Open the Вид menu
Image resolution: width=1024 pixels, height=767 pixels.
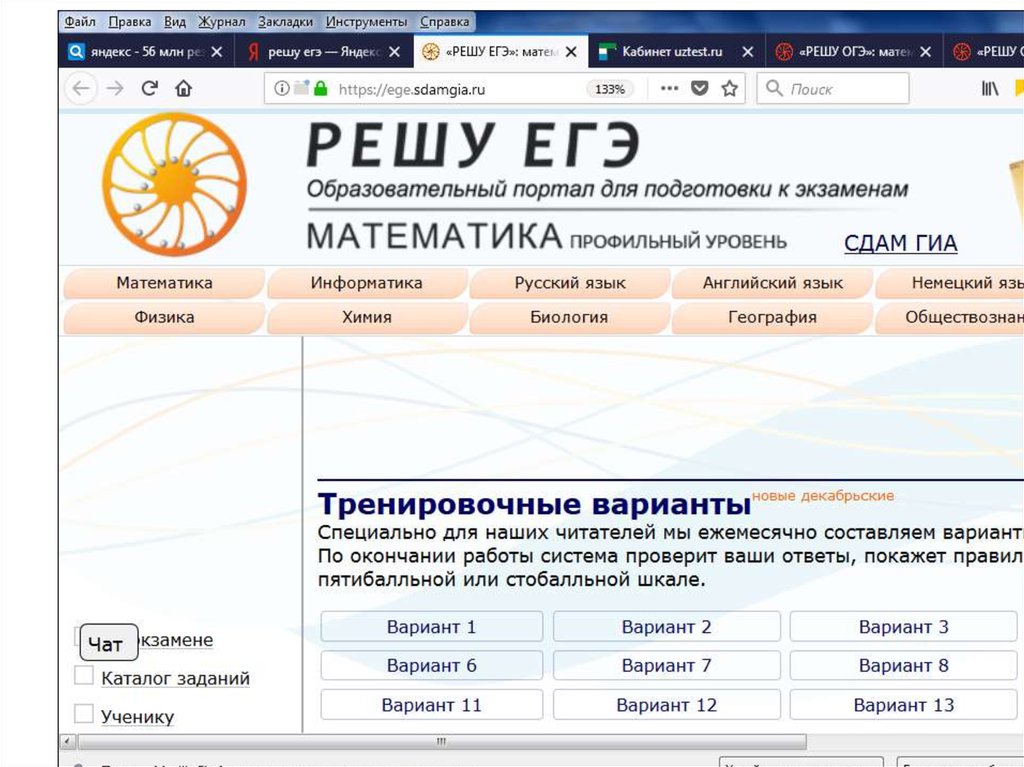click(x=174, y=22)
